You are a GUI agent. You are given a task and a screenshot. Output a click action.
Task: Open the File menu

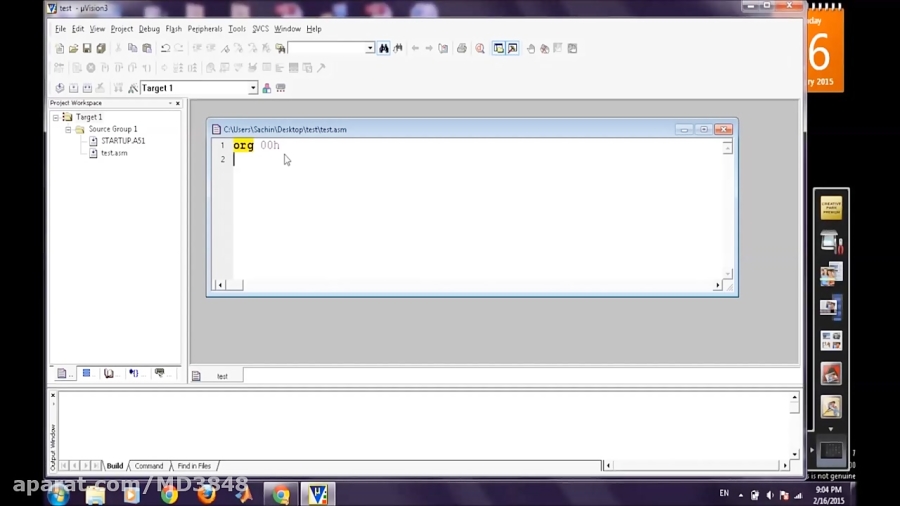pyautogui.click(x=60, y=29)
